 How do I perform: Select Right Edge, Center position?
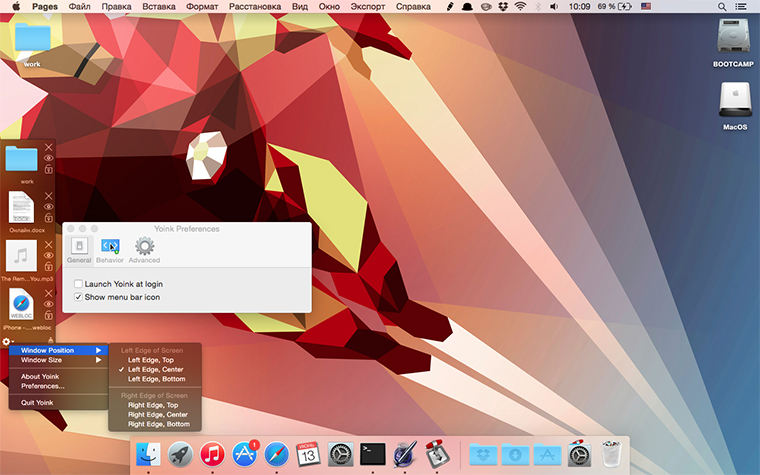click(157, 414)
